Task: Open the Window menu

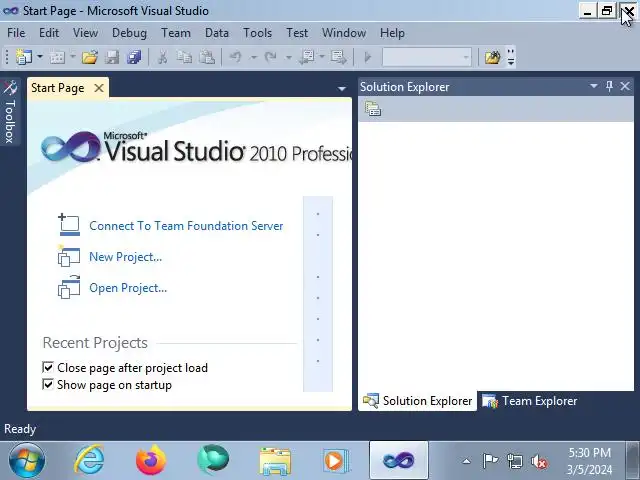Action: 344,33
